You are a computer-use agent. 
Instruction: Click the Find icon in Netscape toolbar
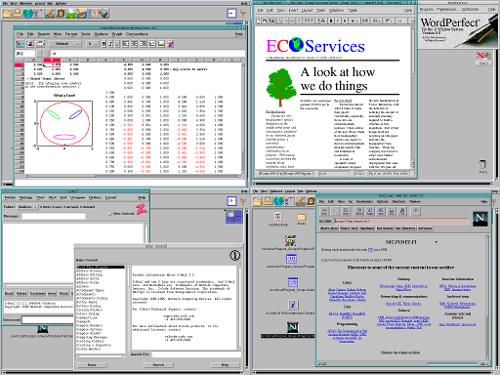pos(402,211)
